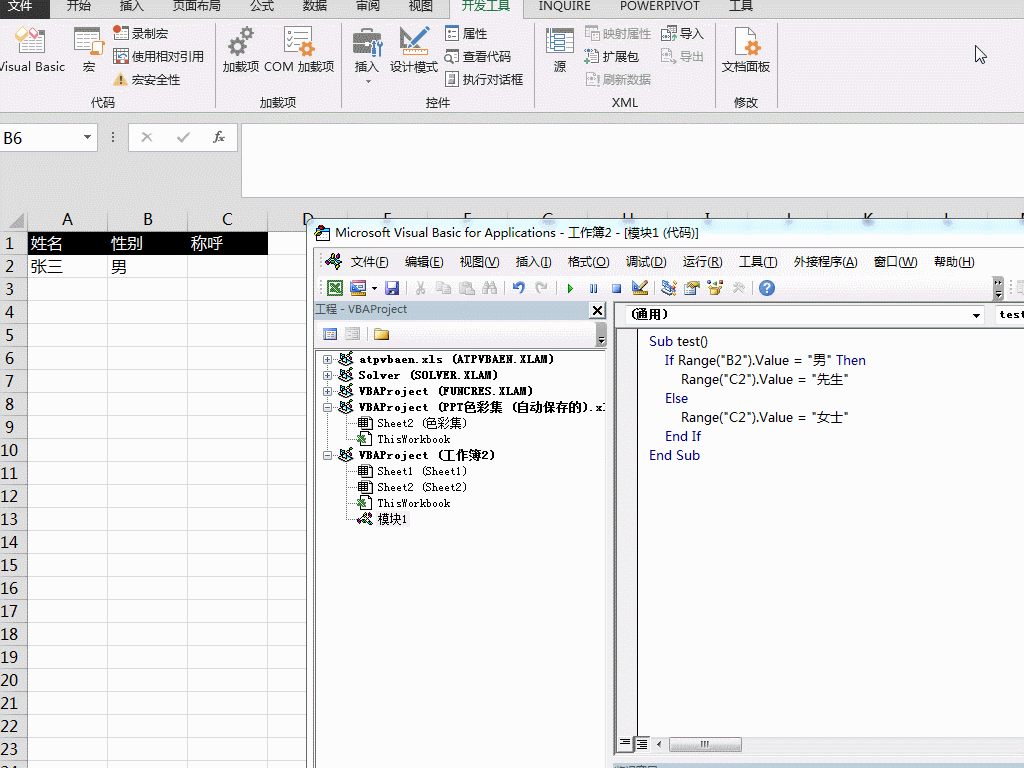Open Properties Window icon in VBA toolbar
1024x768 pixels.
tap(692, 288)
